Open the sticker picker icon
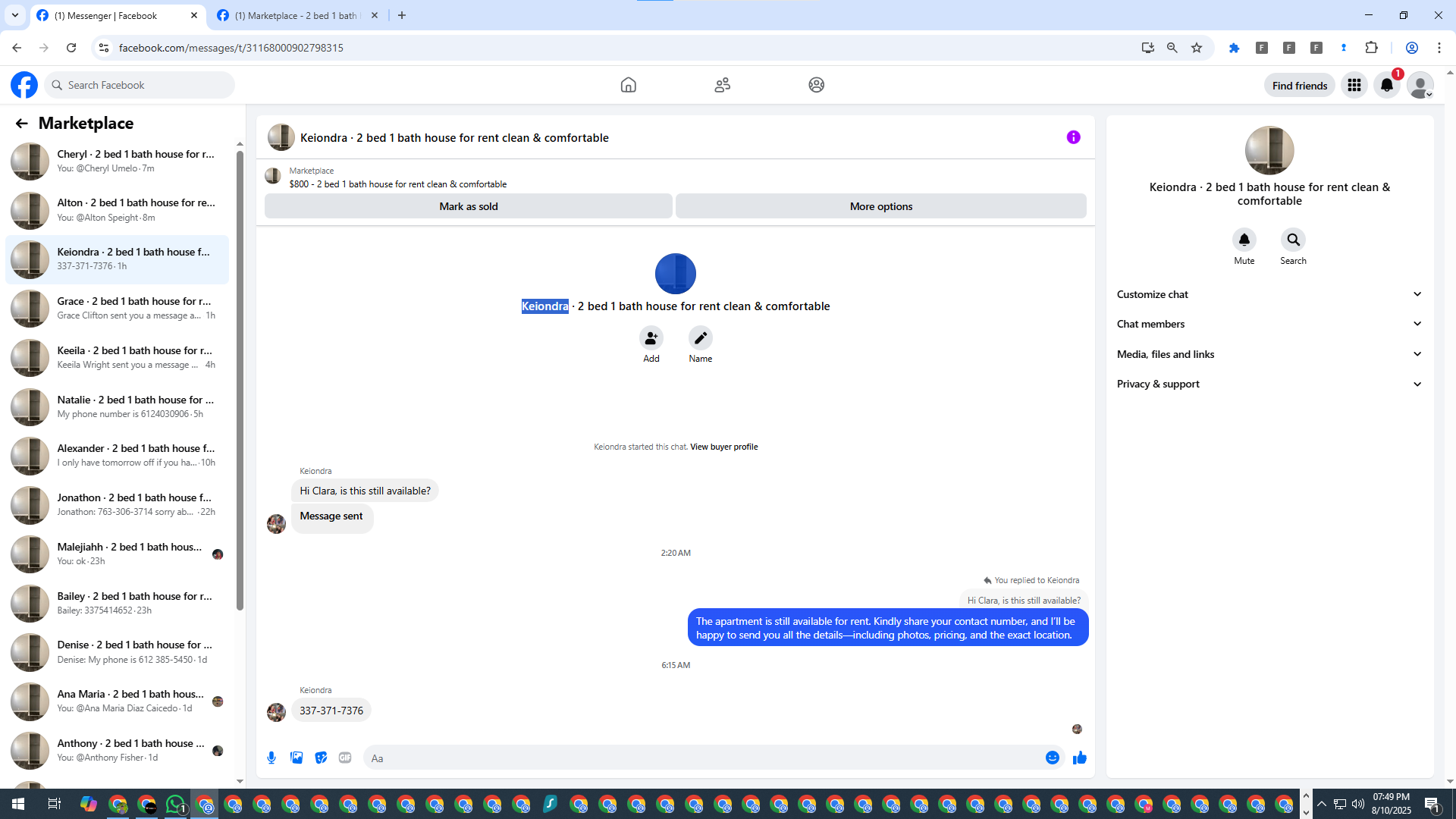Image resolution: width=1456 pixels, height=819 pixels. [321, 758]
